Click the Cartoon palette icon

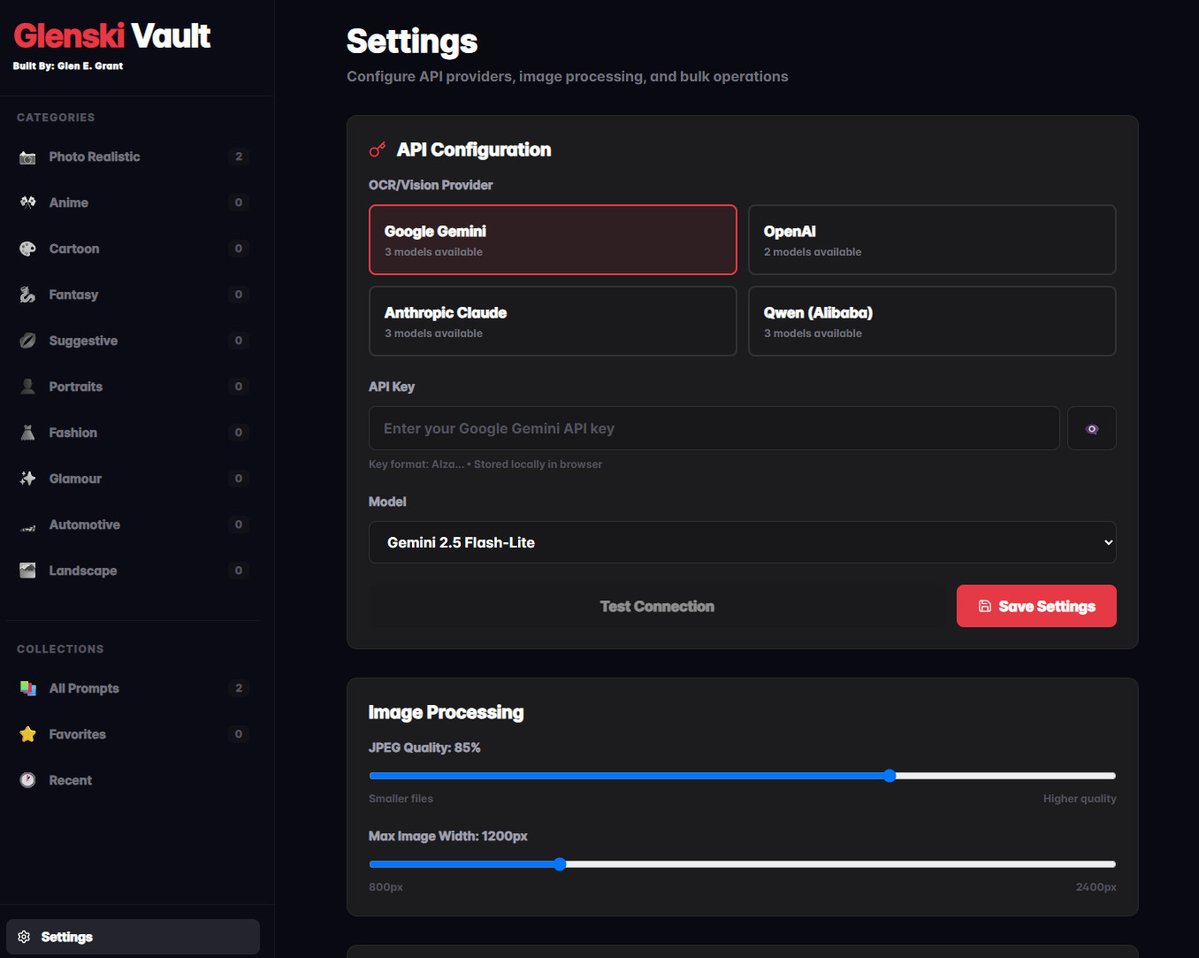click(28, 248)
